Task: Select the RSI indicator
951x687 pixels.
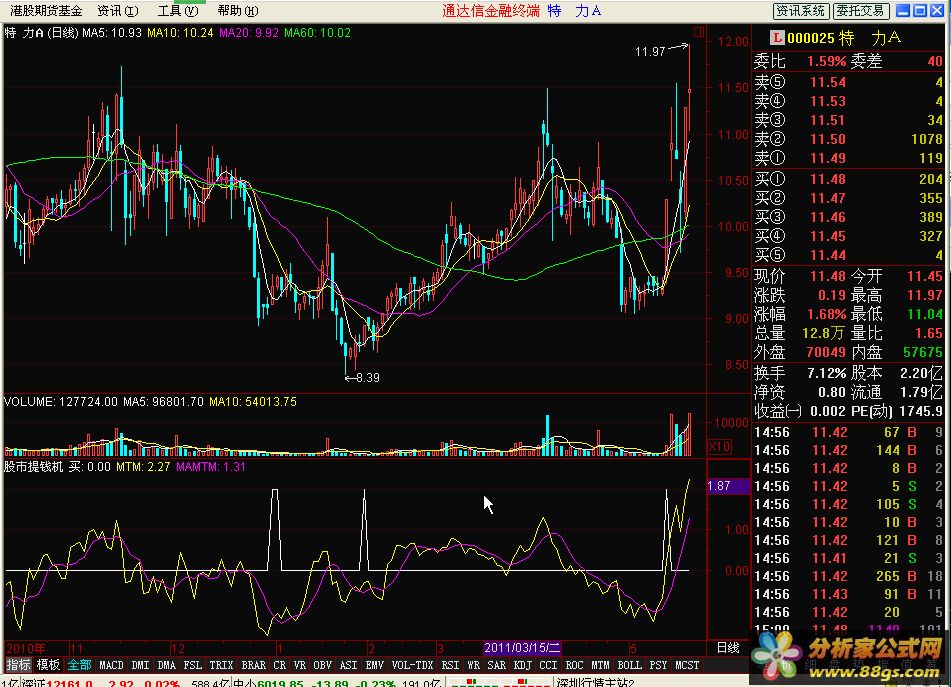Action: (450, 665)
